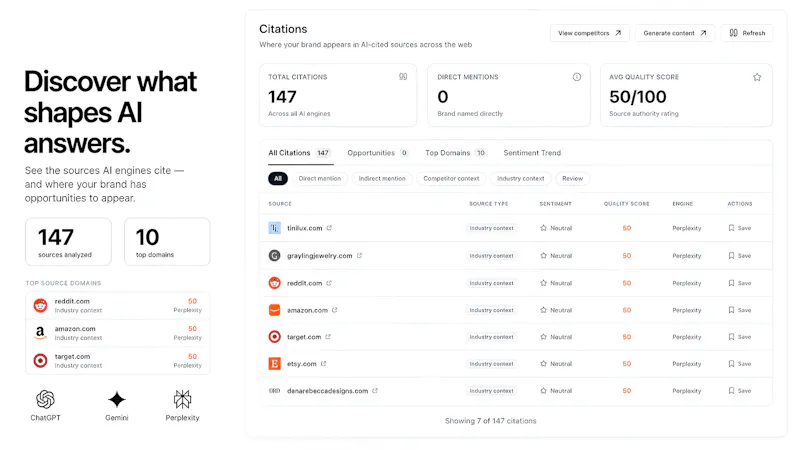Click the danarebeccadesigns.com favicon in the table

274,391
